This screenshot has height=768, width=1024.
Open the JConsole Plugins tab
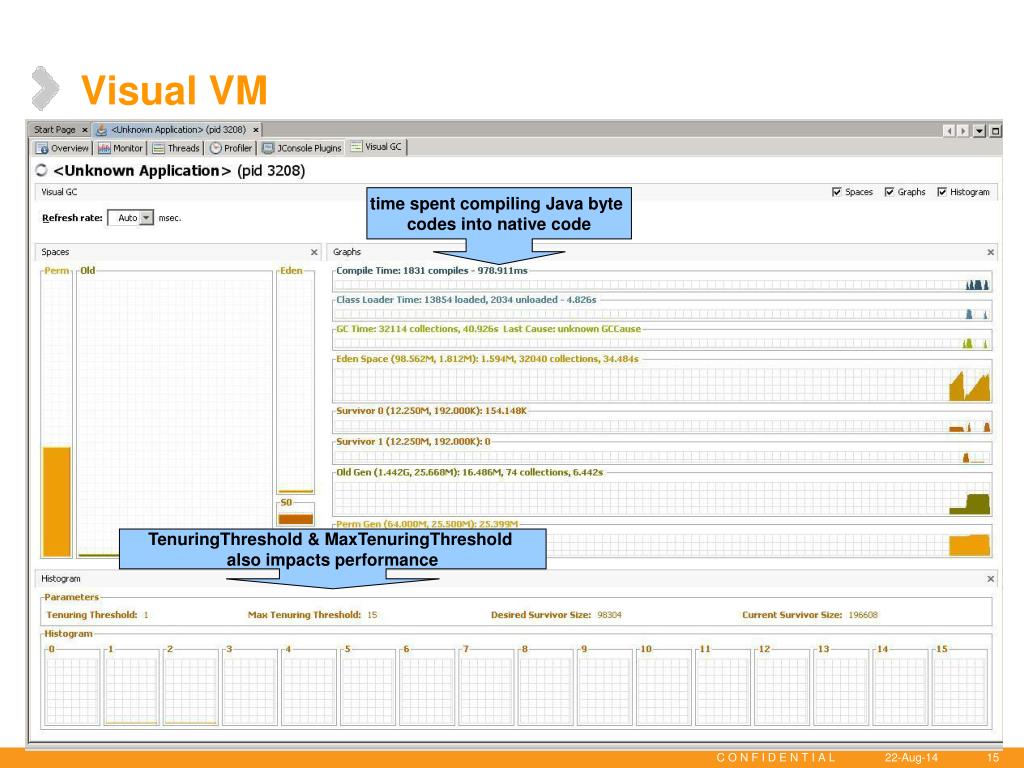pos(302,148)
